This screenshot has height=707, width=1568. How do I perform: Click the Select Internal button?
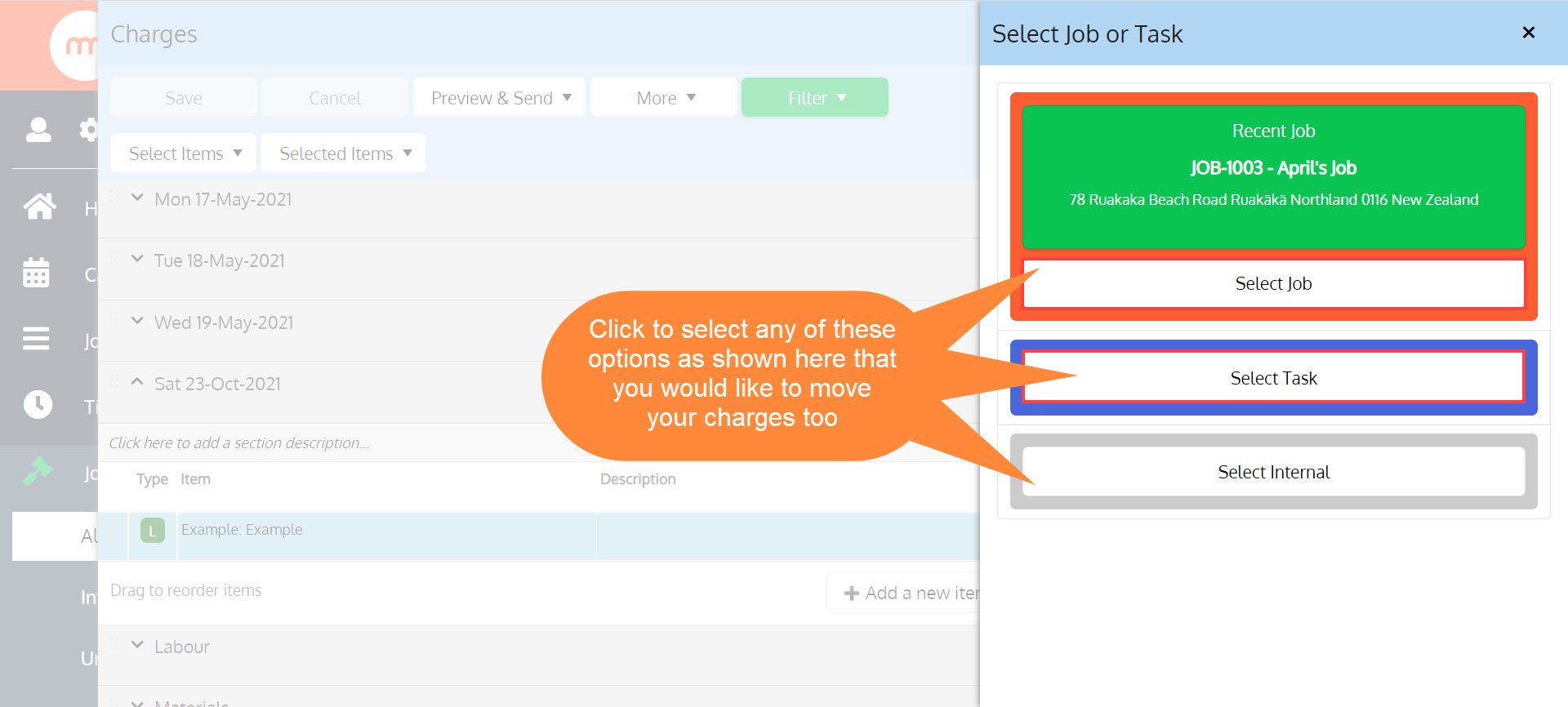[x=1273, y=471]
